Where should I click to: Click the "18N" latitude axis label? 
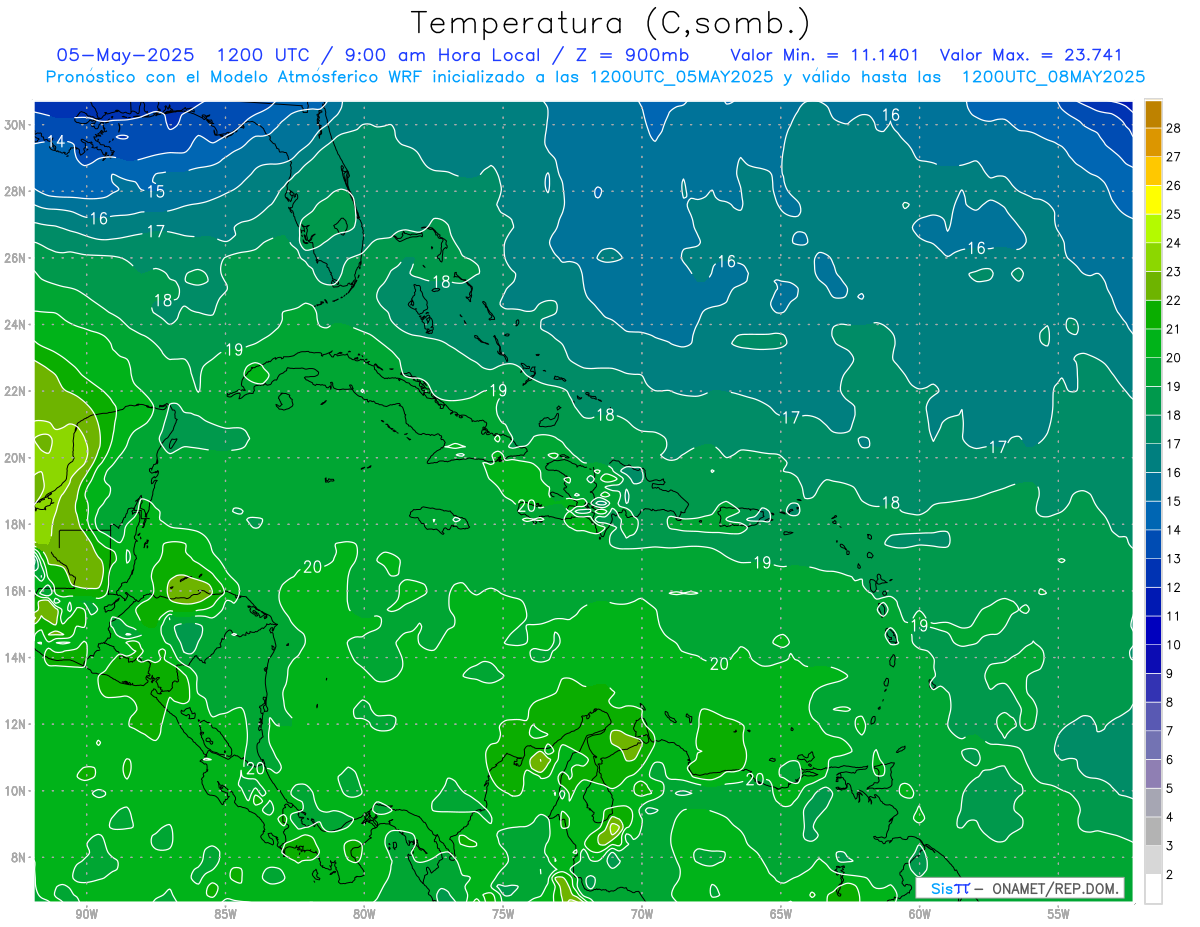click(x=16, y=524)
